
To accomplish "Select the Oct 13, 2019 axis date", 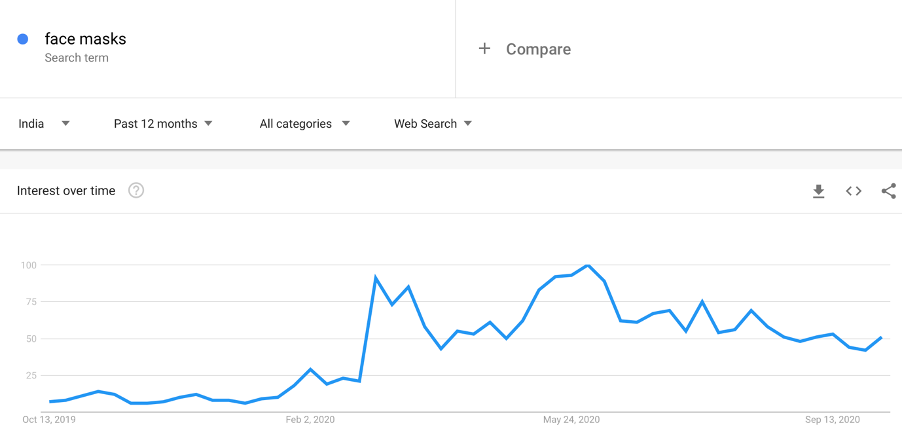I will pyautogui.click(x=49, y=420).
